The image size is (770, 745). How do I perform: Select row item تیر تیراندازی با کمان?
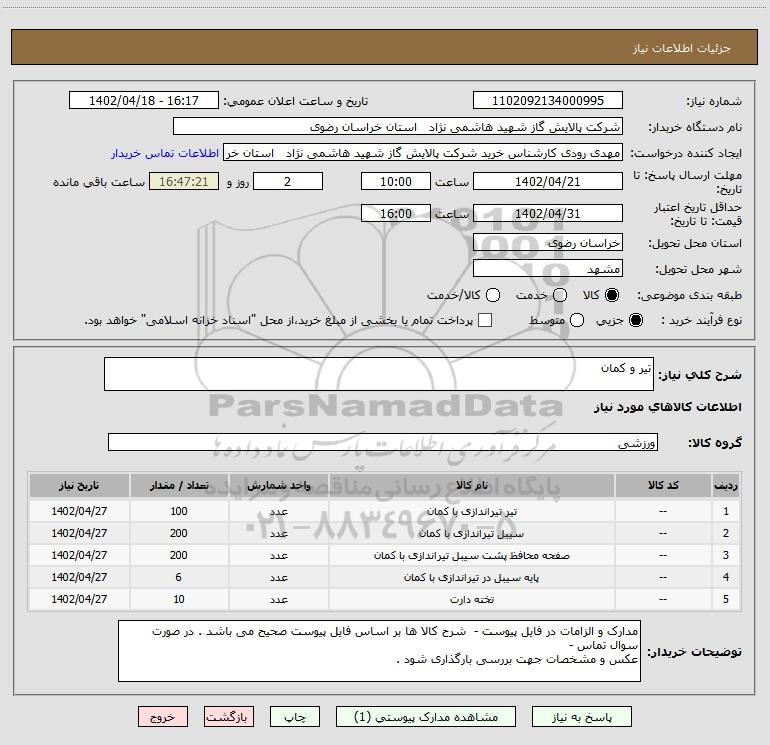(x=471, y=511)
